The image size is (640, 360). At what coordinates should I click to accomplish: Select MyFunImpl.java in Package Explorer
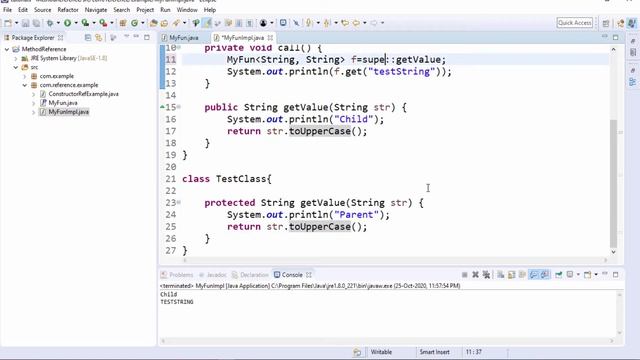tap(69, 112)
